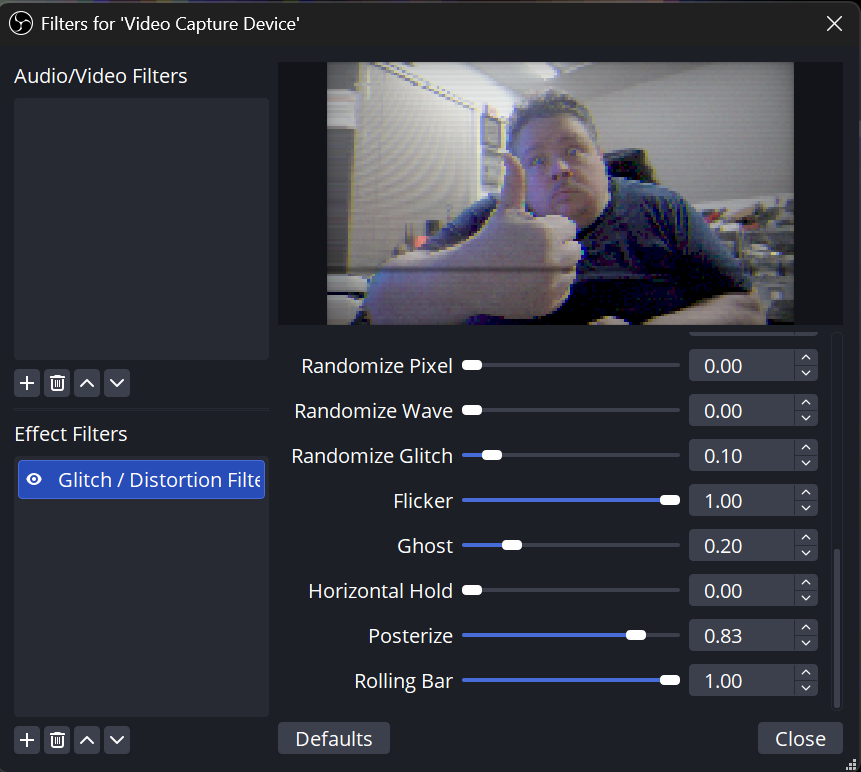The image size is (861, 772).
Task: Add a new Audio/Video filter
Action: point(27,383)
